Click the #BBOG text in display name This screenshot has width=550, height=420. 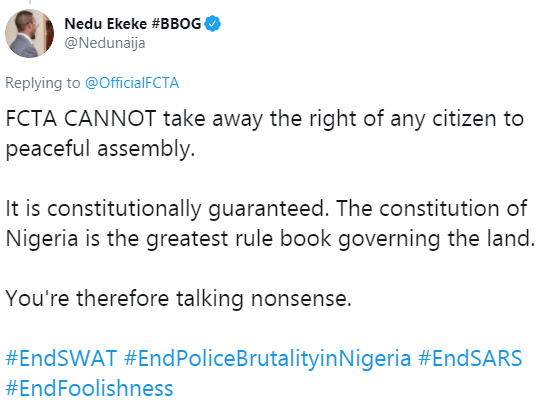pos(176,24)
